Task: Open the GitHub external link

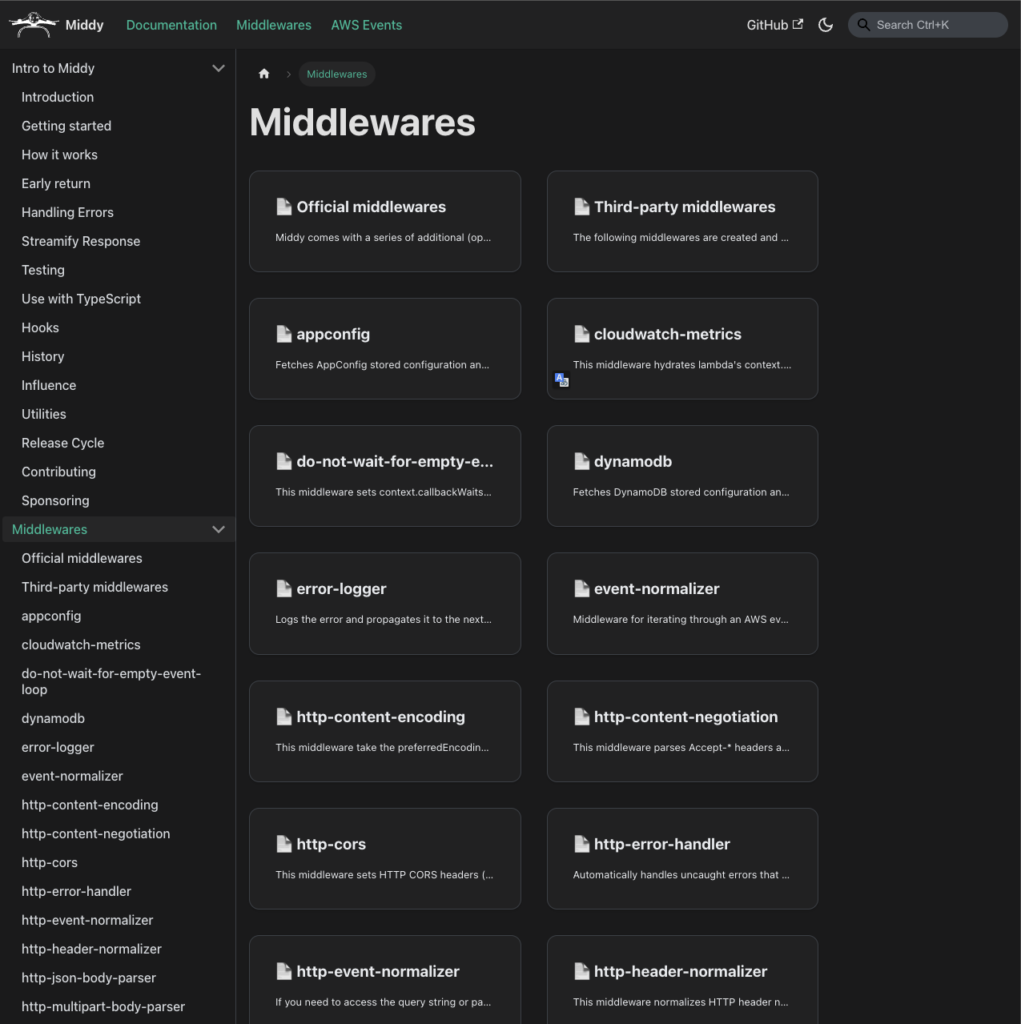Action: (x=775, y=25)
